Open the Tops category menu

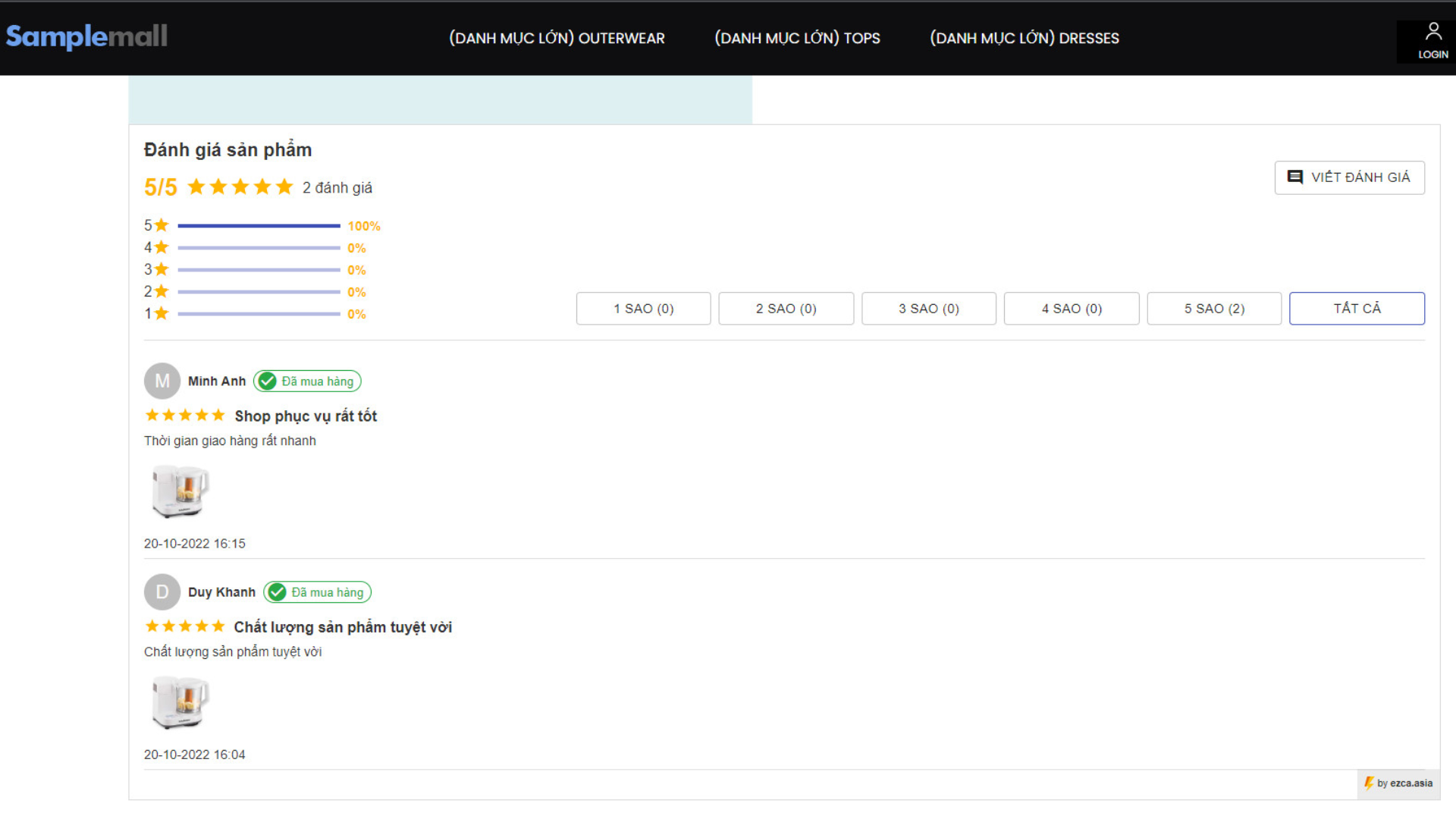point(797,38)
